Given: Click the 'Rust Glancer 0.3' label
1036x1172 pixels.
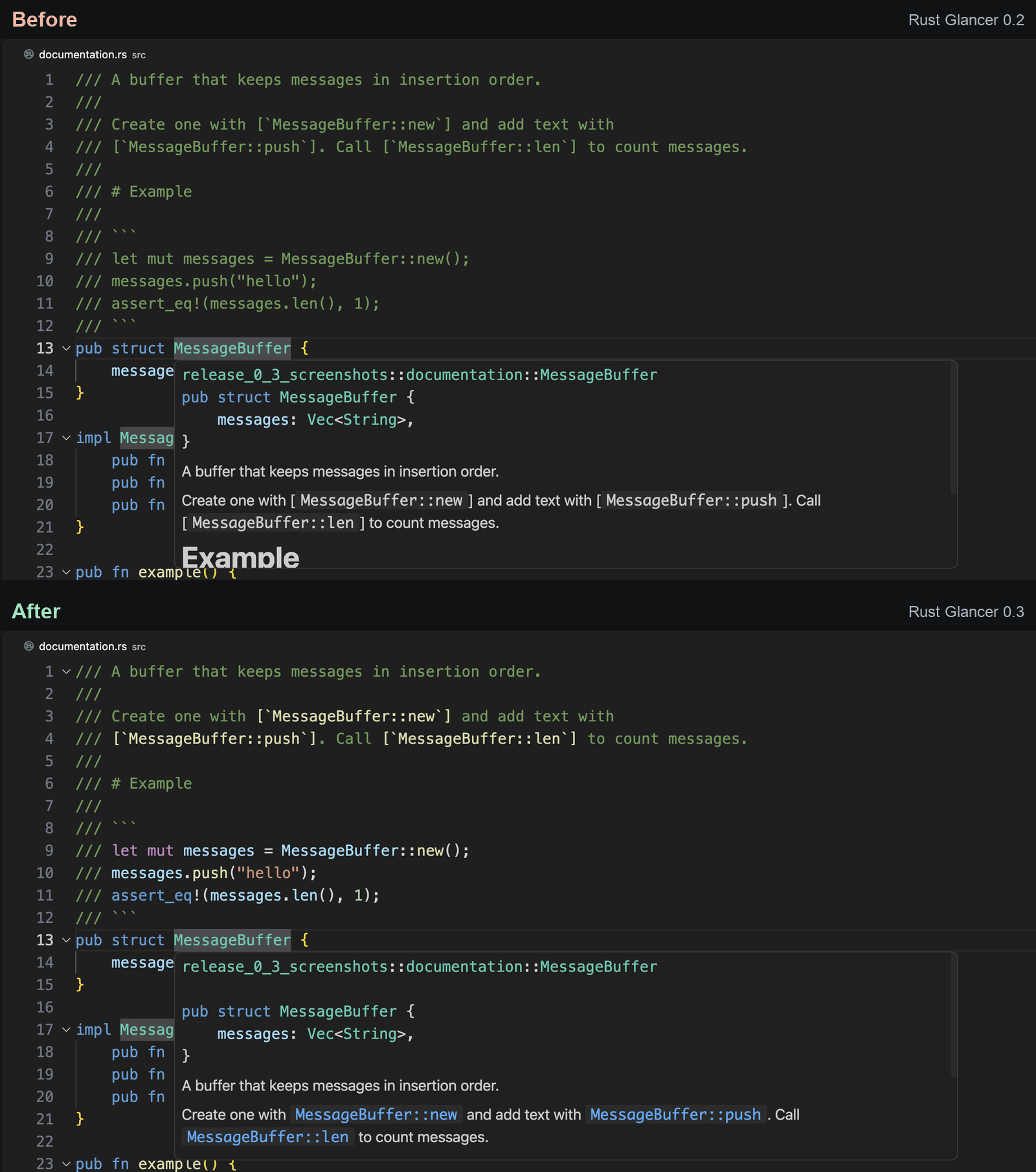Looking at the screenshot, I should (966, 612).
